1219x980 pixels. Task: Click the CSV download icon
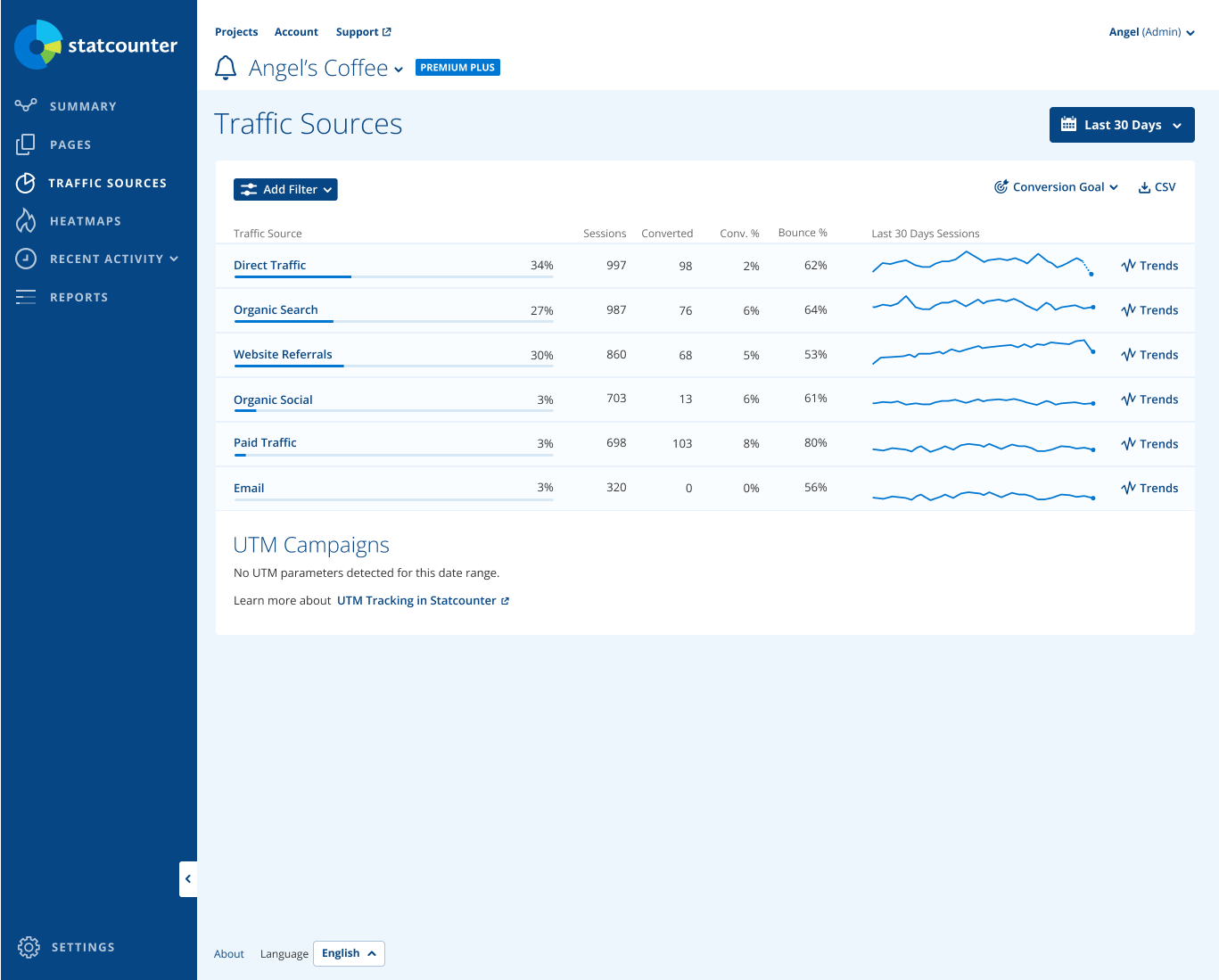pos(1144,187)
